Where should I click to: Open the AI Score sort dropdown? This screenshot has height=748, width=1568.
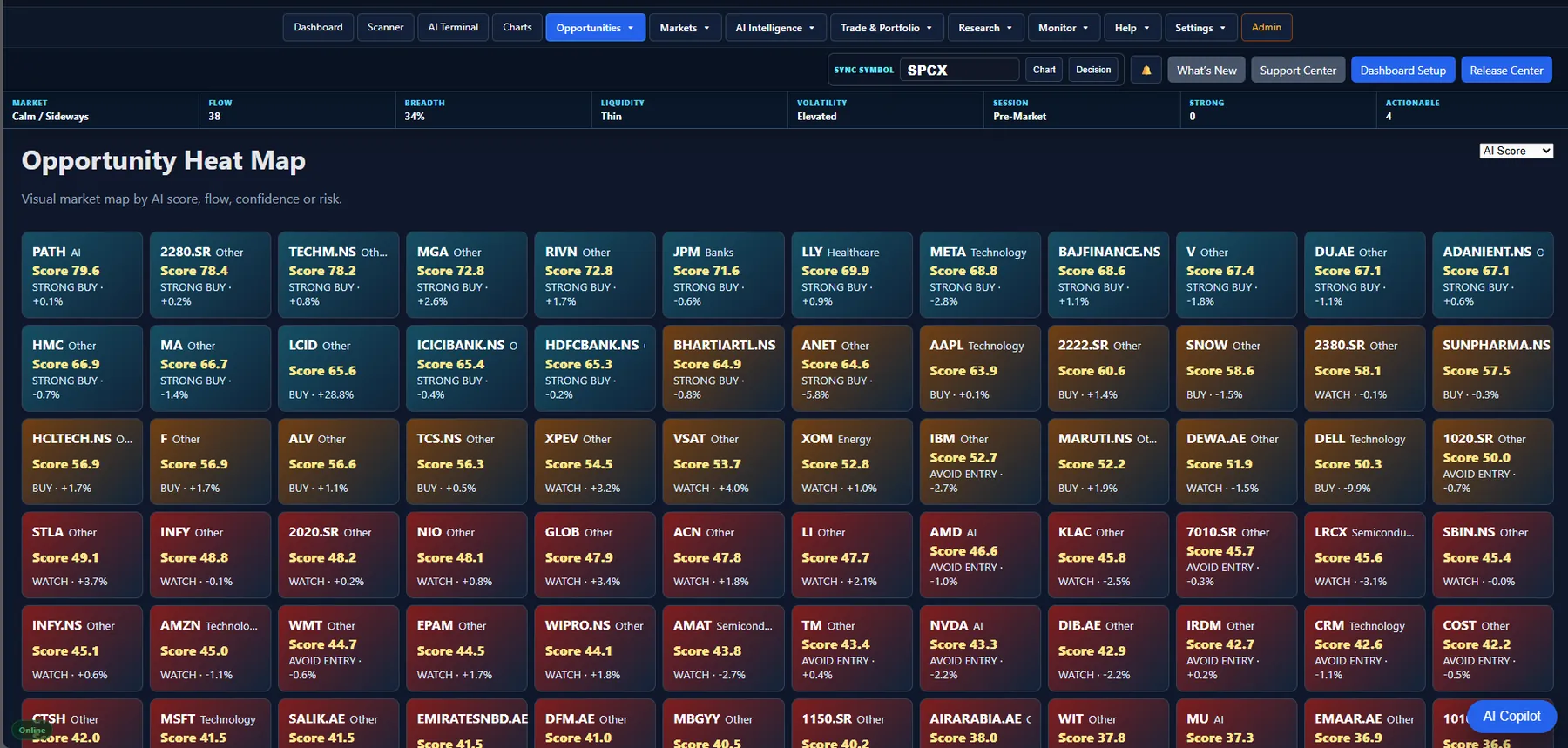click(x=1517, y=151)
